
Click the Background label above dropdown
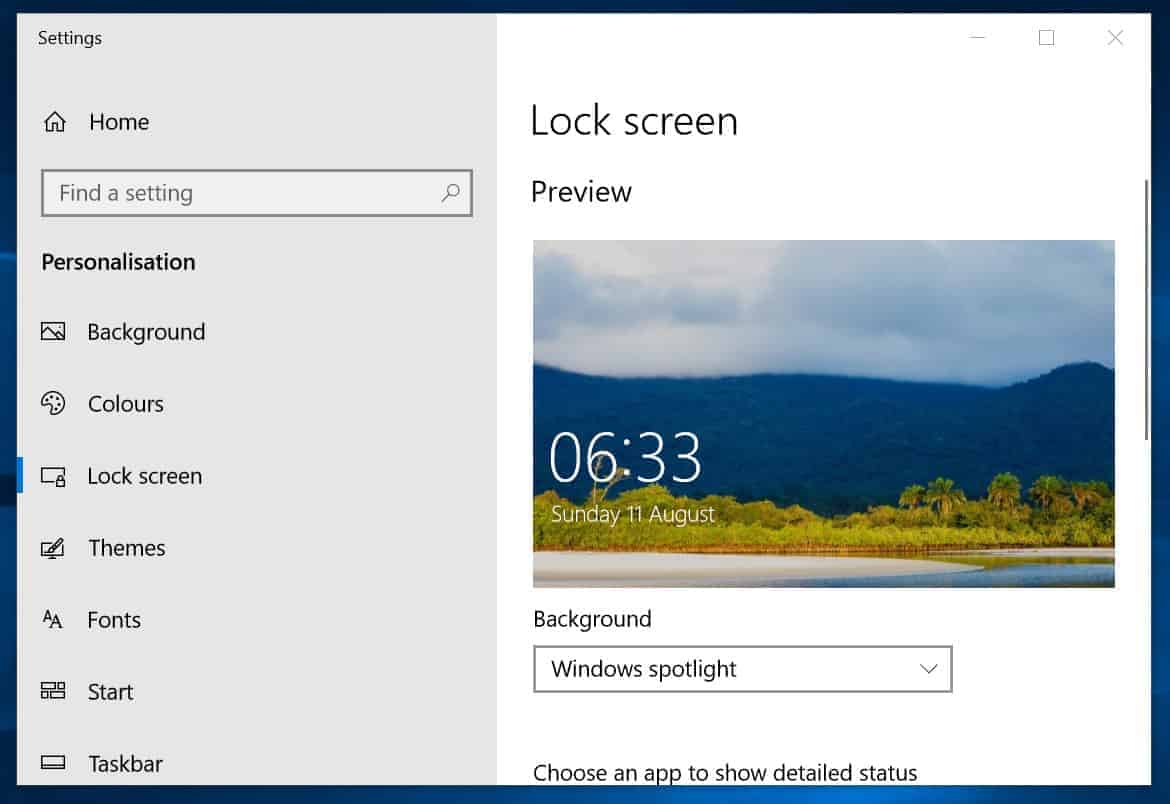coord(592,619)
